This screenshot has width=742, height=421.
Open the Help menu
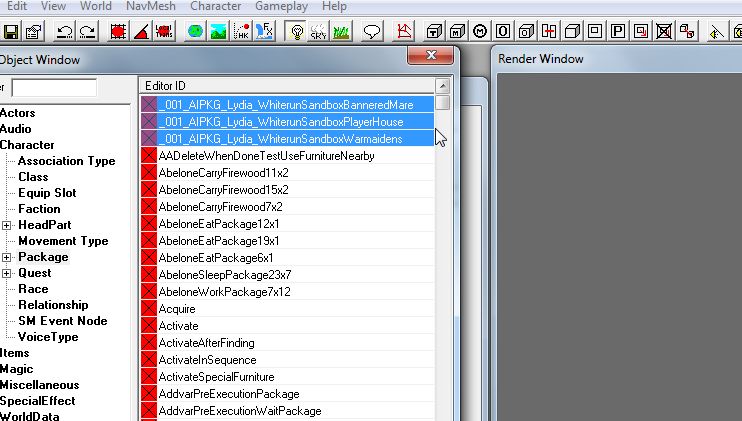pos(334,6)
